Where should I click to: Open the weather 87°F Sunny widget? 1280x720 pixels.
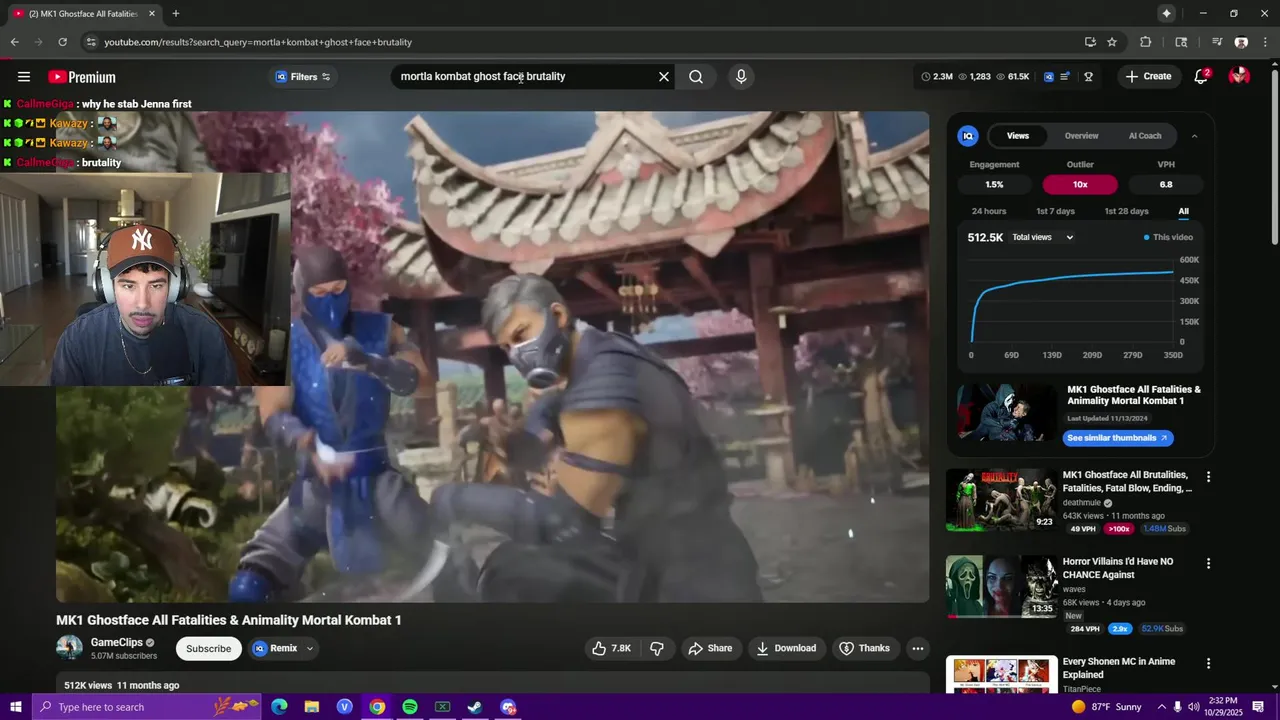pos(1106,707)
